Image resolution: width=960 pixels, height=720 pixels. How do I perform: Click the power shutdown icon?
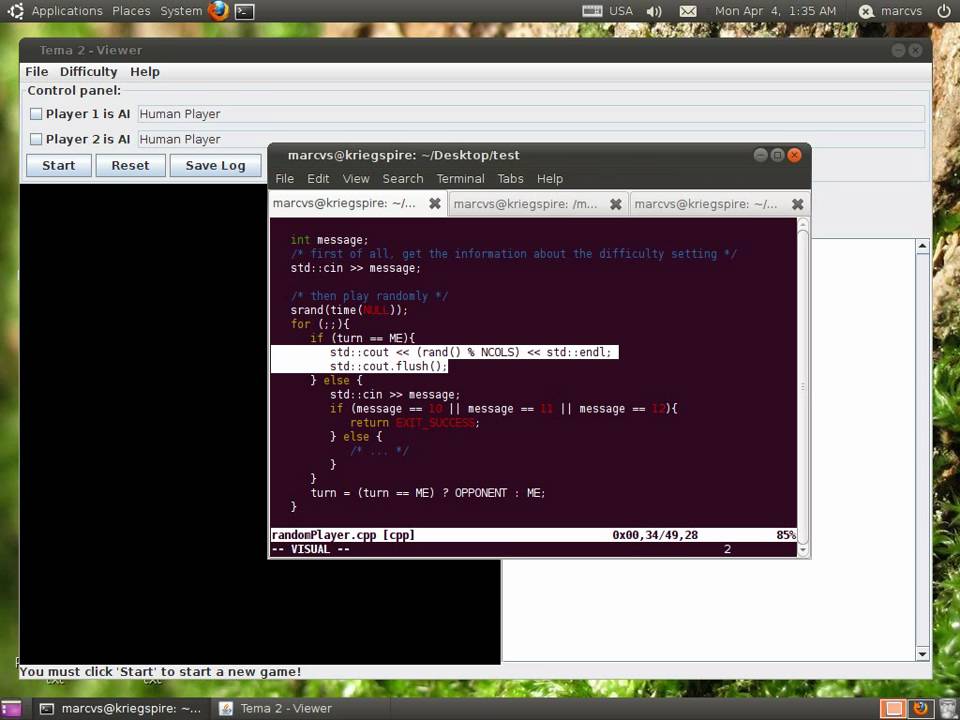click(943, 11)
